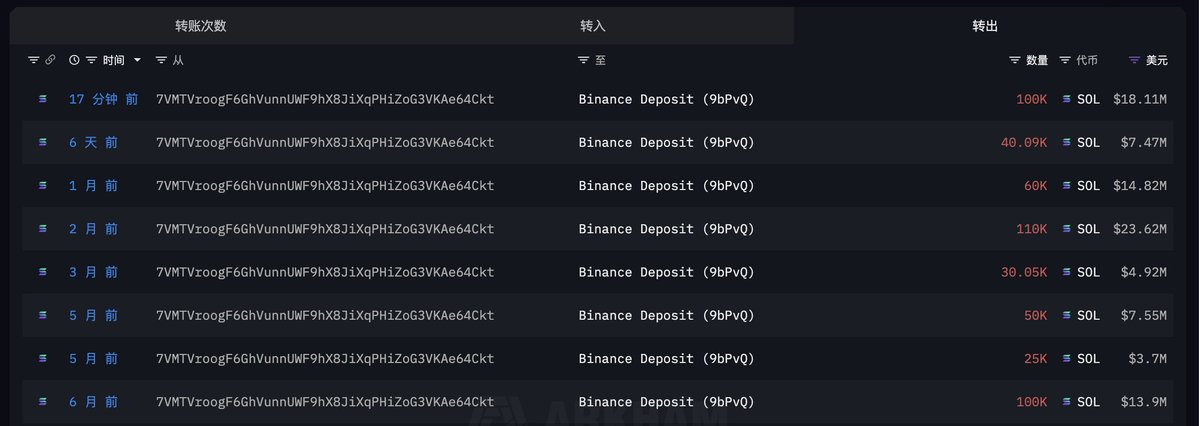
Task: Click the SOL token label in the $3.7M row
Action: (x=1088, y=358)
